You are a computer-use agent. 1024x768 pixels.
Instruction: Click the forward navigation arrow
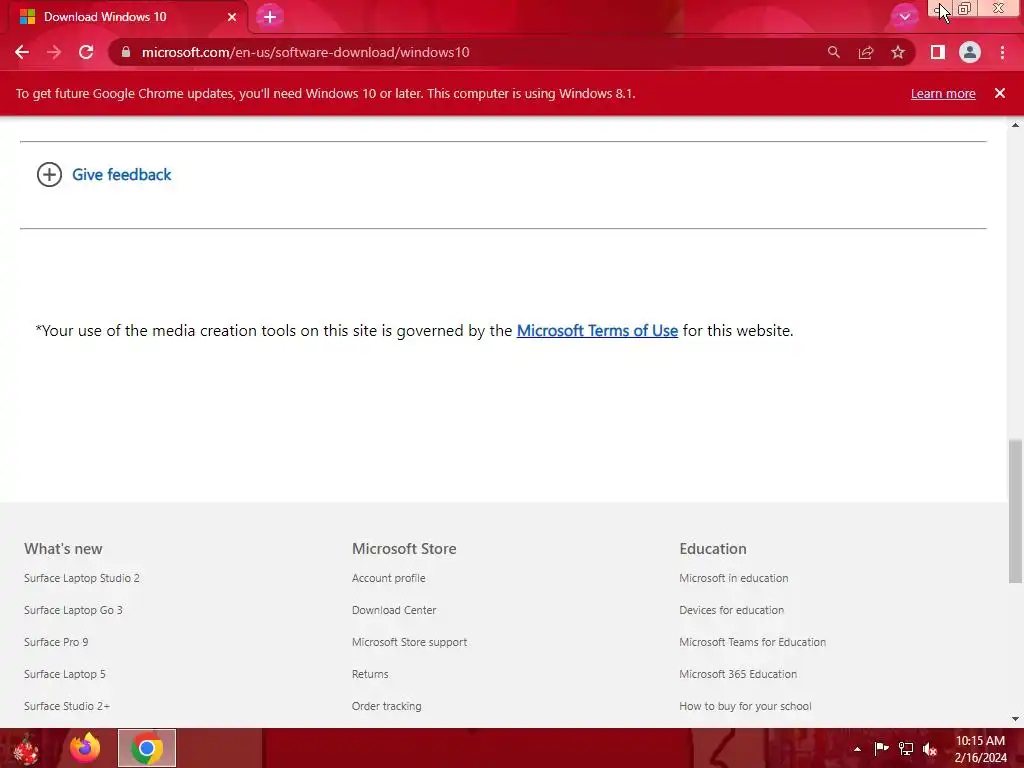coord(54,52)
